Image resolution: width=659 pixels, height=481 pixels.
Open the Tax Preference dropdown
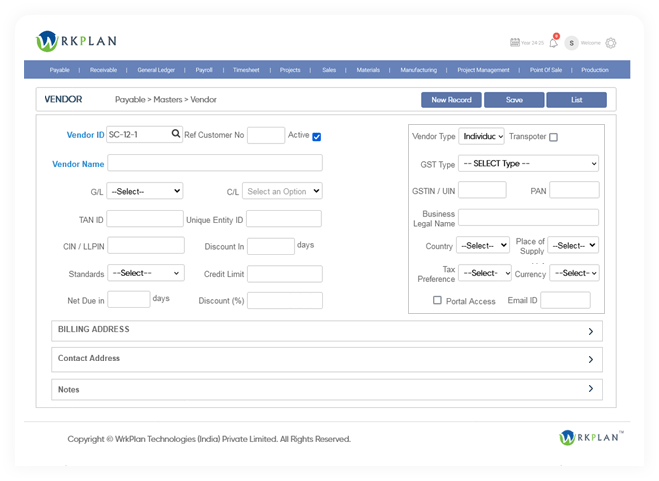click(x=485, y=273)
